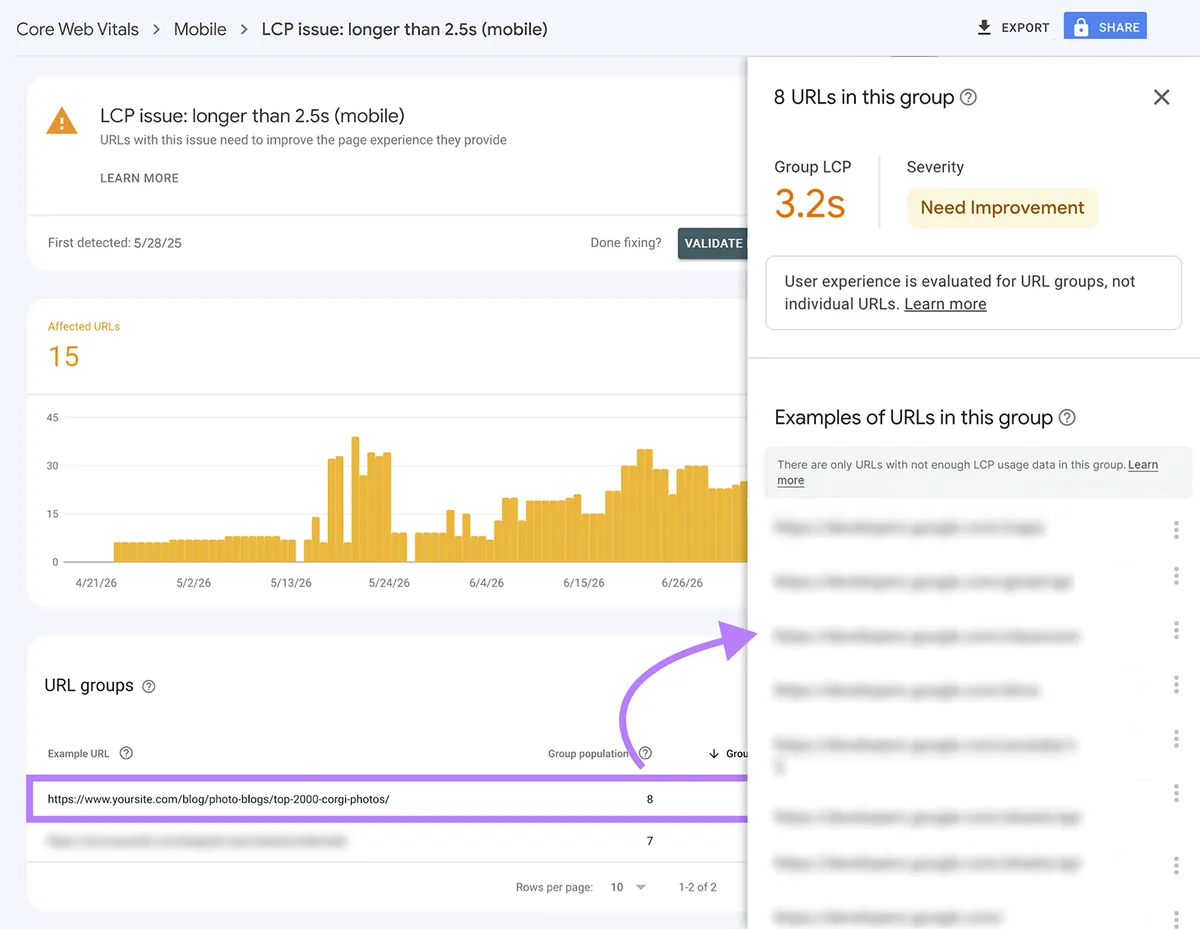Viewport: 1200px width, 929px height.
Task: Click the Export download icon
Action: click(984, 28)
